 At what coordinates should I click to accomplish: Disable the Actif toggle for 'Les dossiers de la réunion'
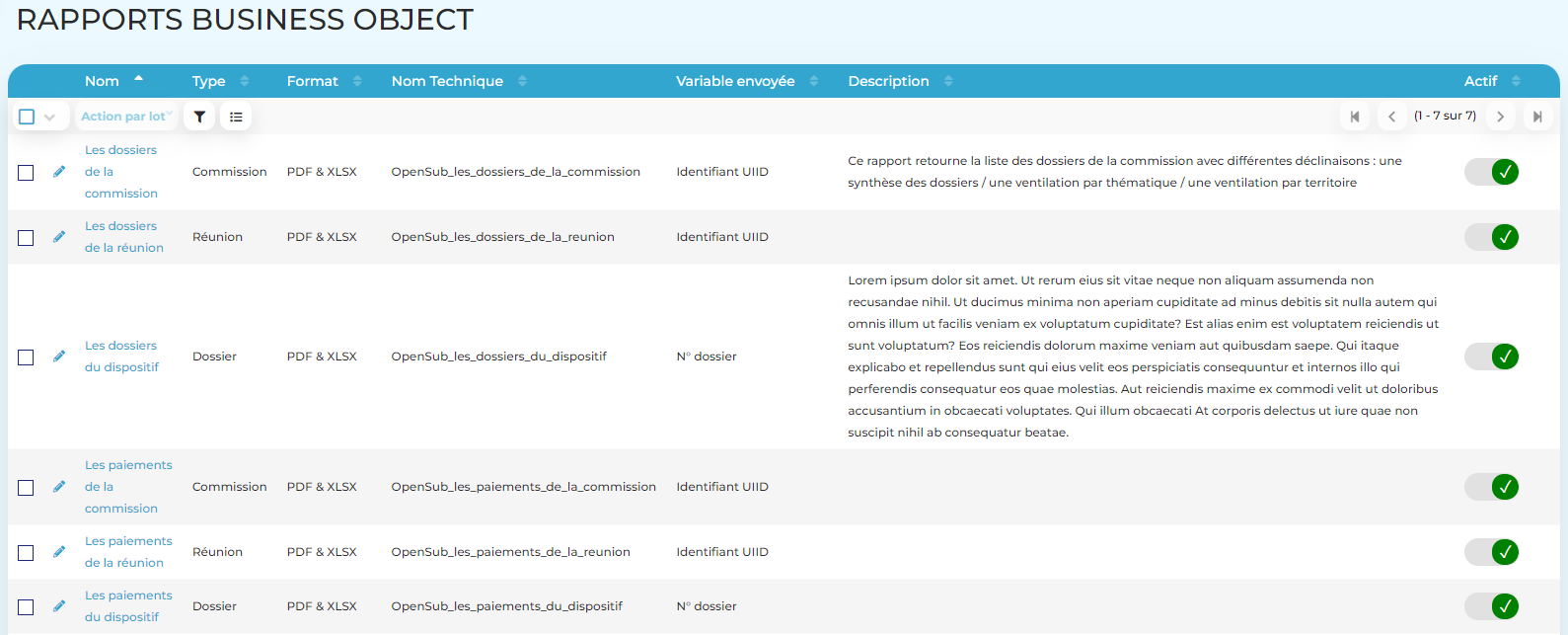1491,237
